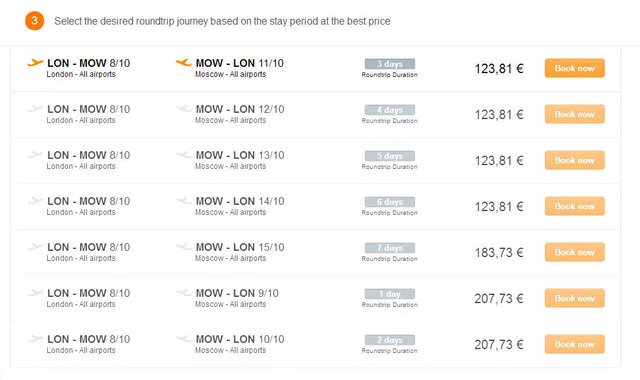This screenshot has height=380, width=640.
Task: Click departure plane icon in the 15/10 return row
Action: 35,247
